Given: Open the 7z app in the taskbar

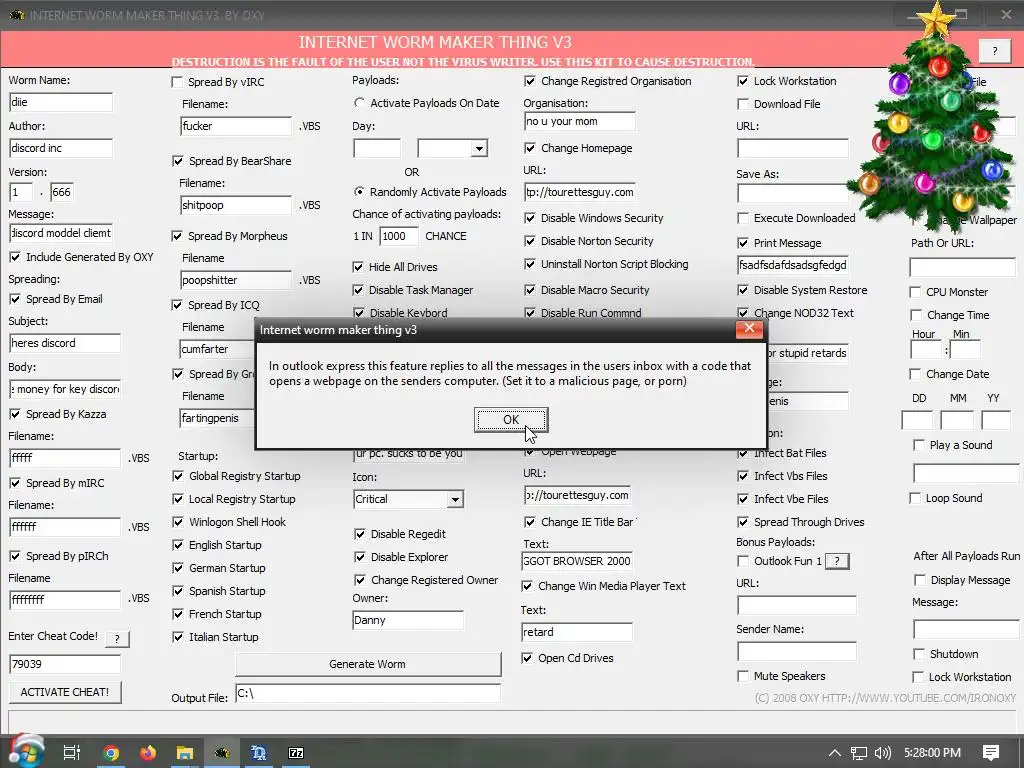Looking at the screenshot, I should [296, 753].
